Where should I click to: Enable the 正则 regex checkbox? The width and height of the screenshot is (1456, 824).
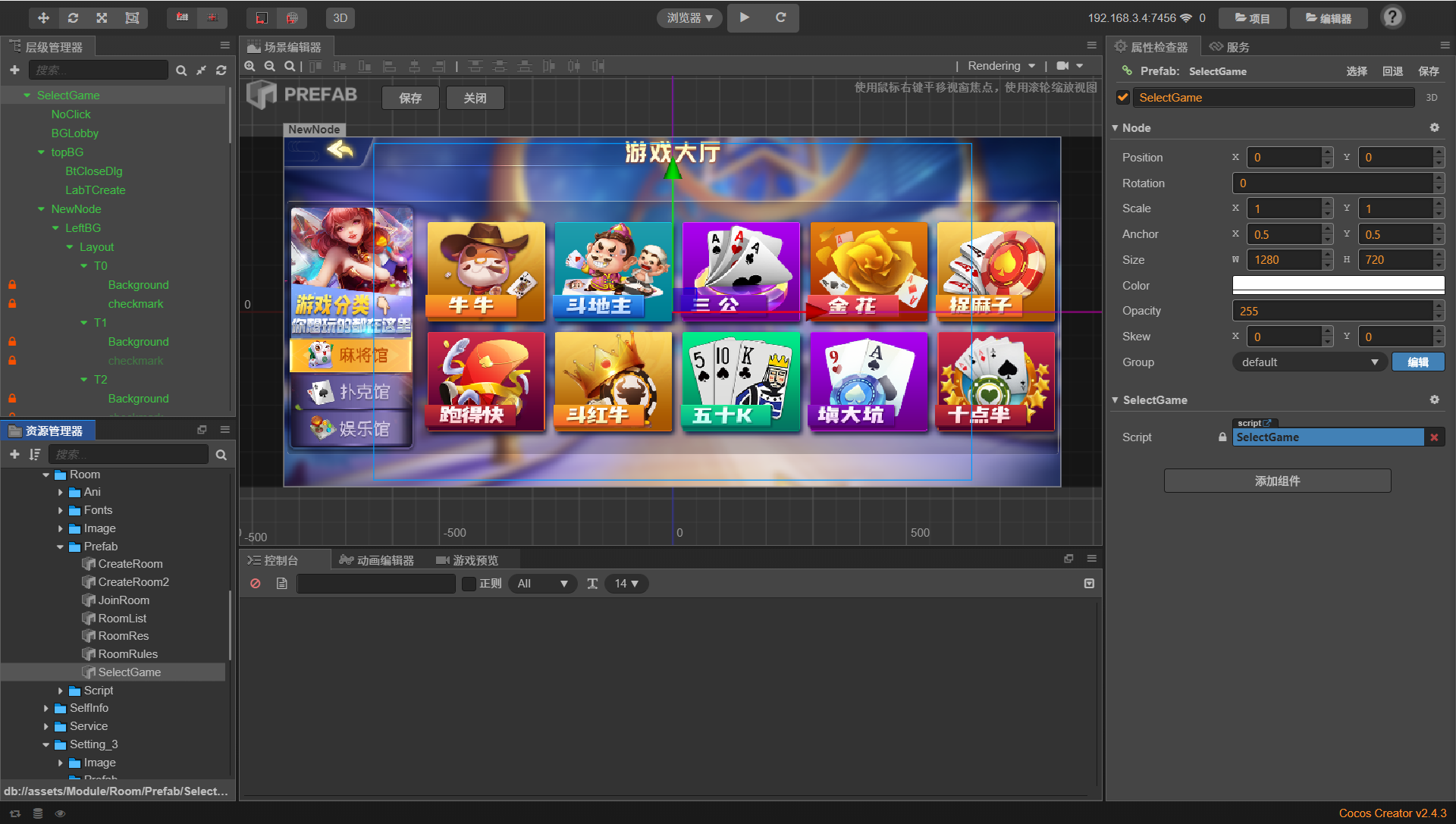tap(469, 584)
